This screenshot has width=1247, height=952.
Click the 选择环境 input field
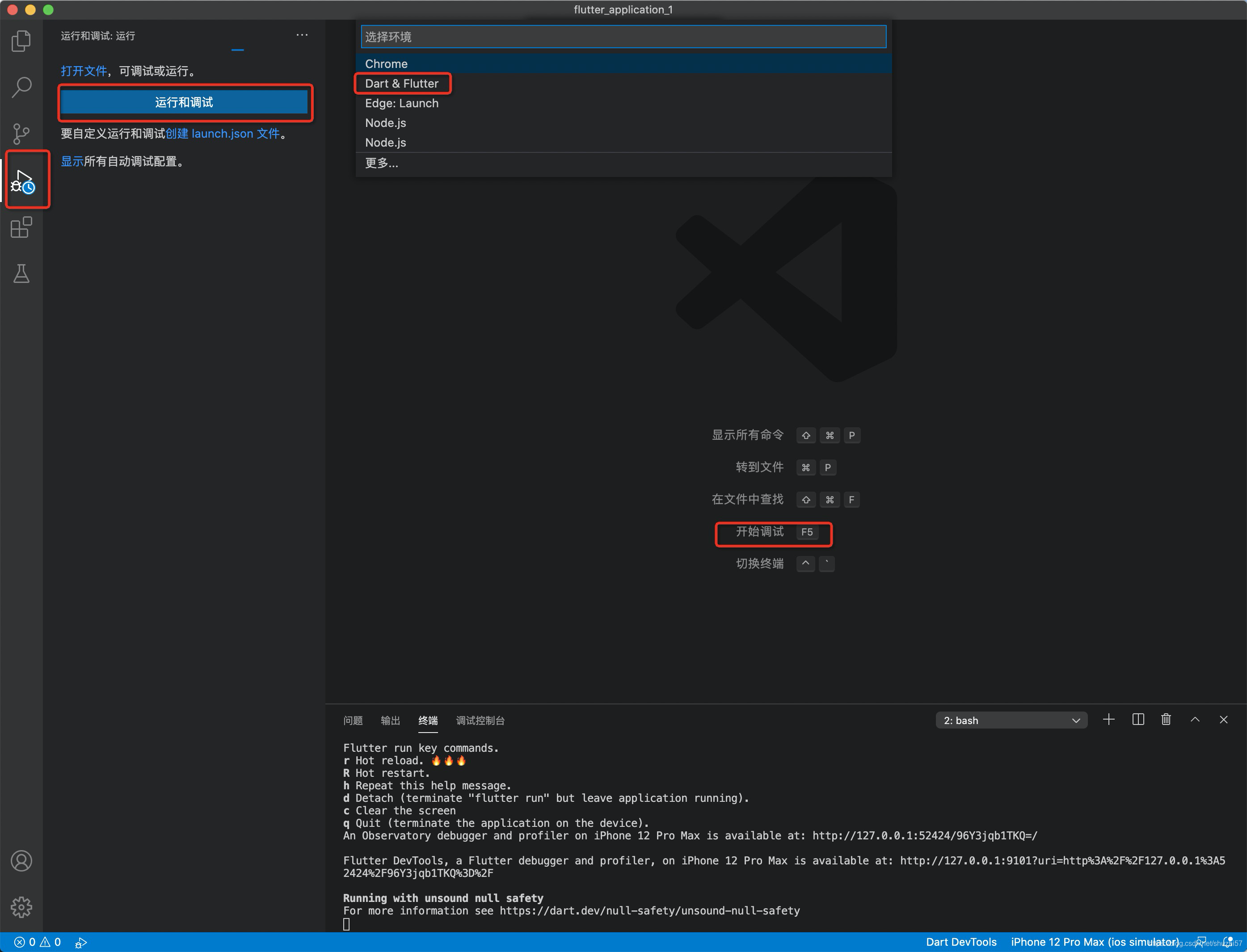pos(623,36)
